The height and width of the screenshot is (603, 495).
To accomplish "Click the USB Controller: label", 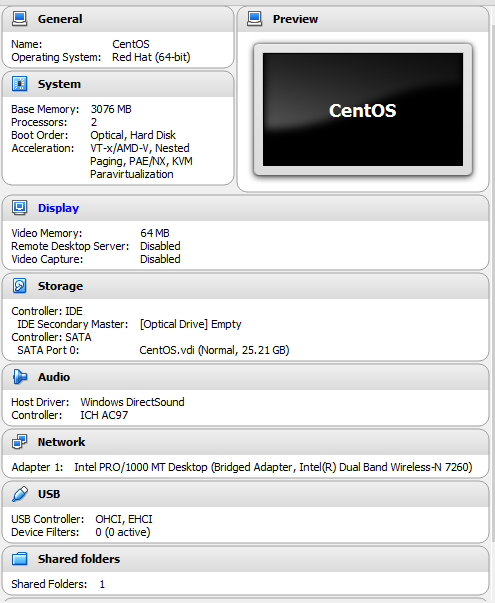I will 48,520.
